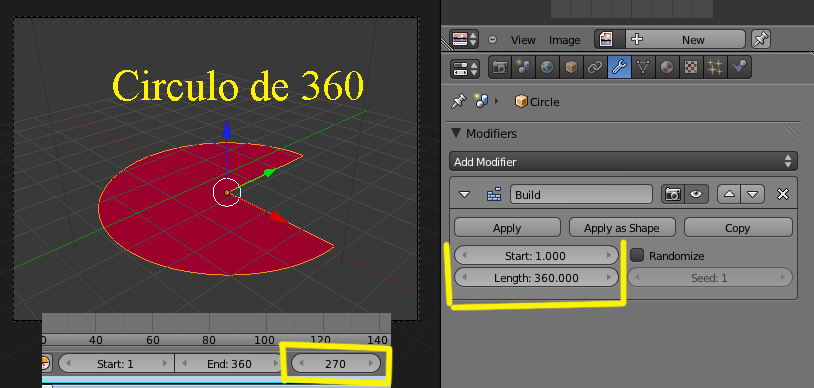Image resolution: width=814 pixels, height=388 pixels.
Task: Switch to the Particles properties tab
Action: pyautogui.click(x=715, y=68)
